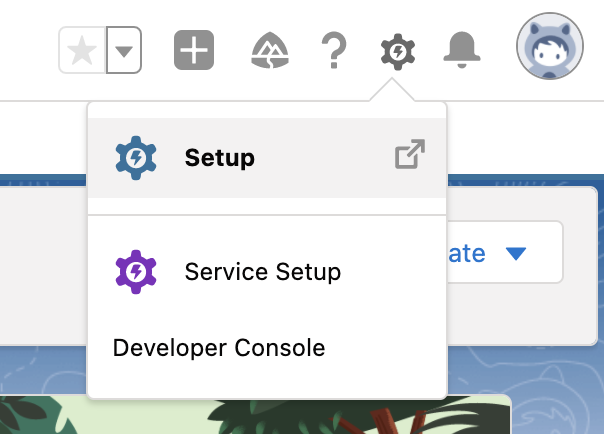
Task: Expand the blue dropdown arrow beside 'ate'
Action: click(516, 253)
